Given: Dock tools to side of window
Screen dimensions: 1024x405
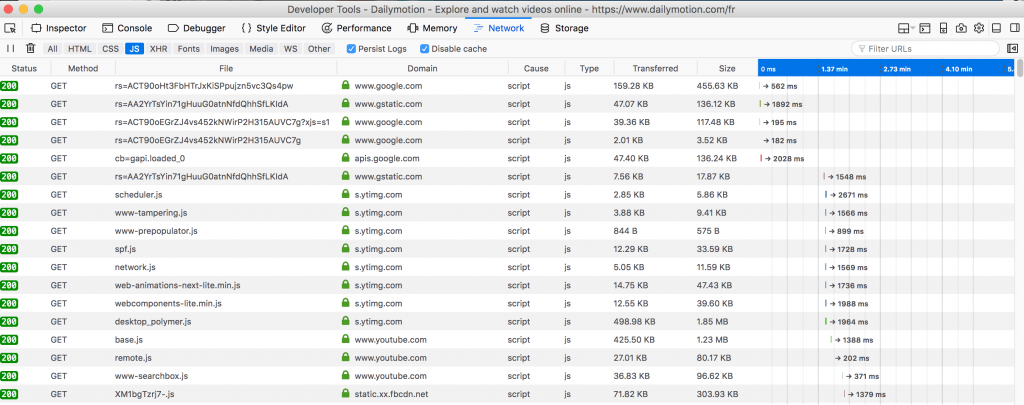Looking at the screenshot, I should [x=1014, y=28].
